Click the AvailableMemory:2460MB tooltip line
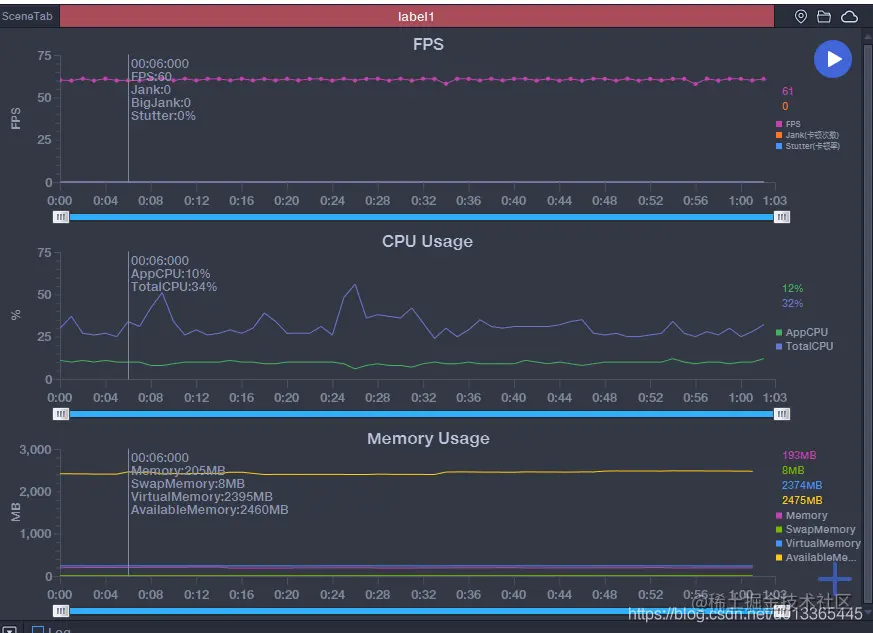Image resolution: width=873 pixels, height=633 pixels. [209, 510]
